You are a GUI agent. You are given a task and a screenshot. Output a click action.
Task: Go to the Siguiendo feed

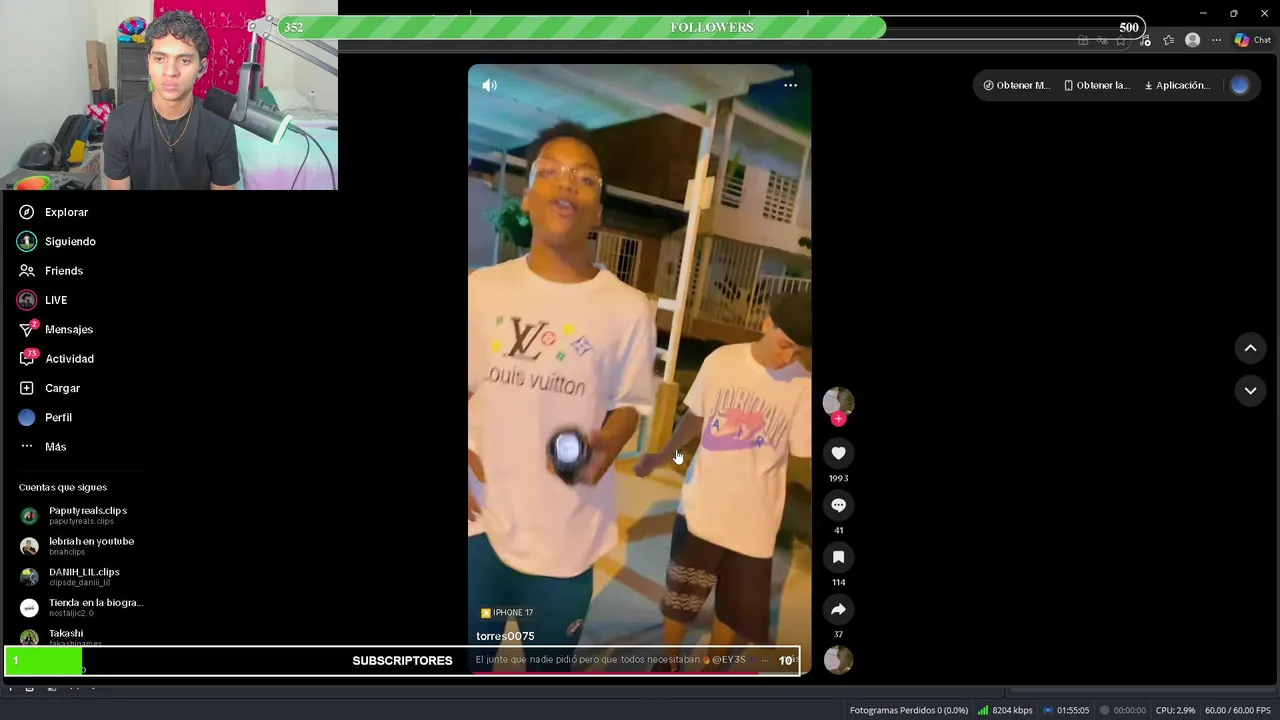click(x=57, y=241)
